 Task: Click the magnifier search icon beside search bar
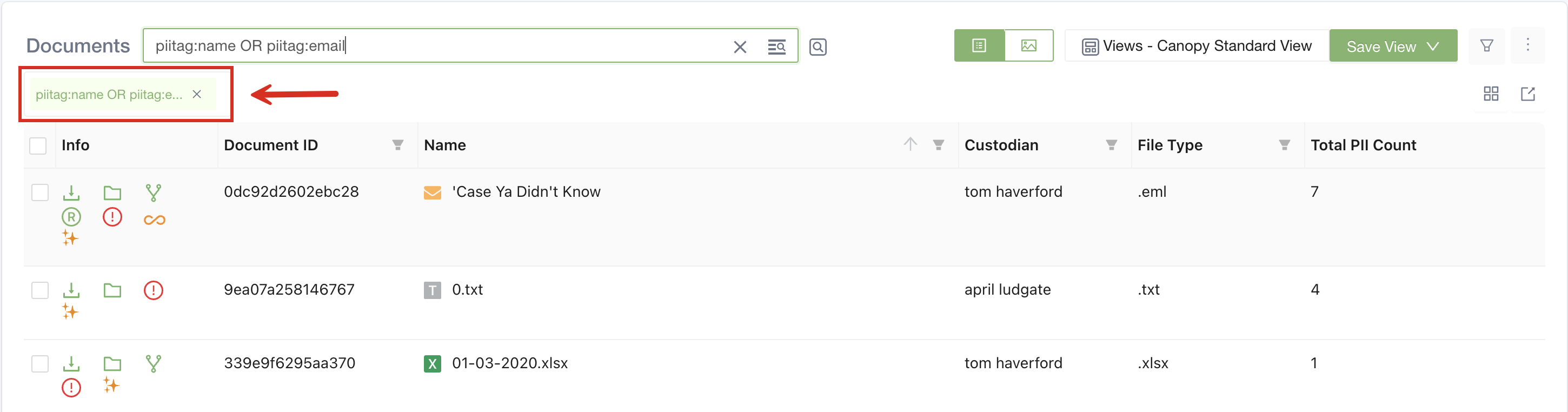[x=818, y=47]
